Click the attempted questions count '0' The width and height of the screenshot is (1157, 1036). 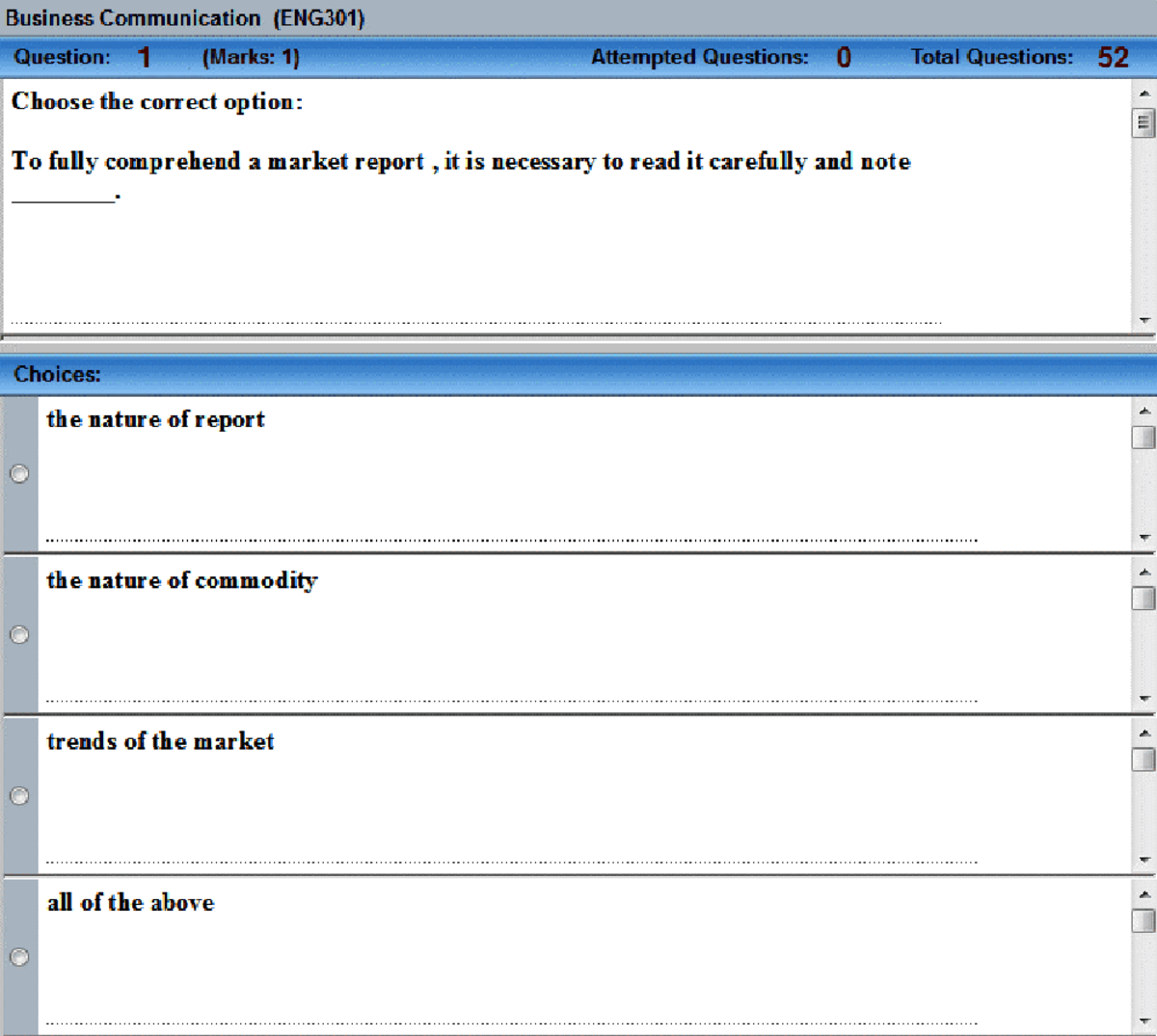point(844,58)
